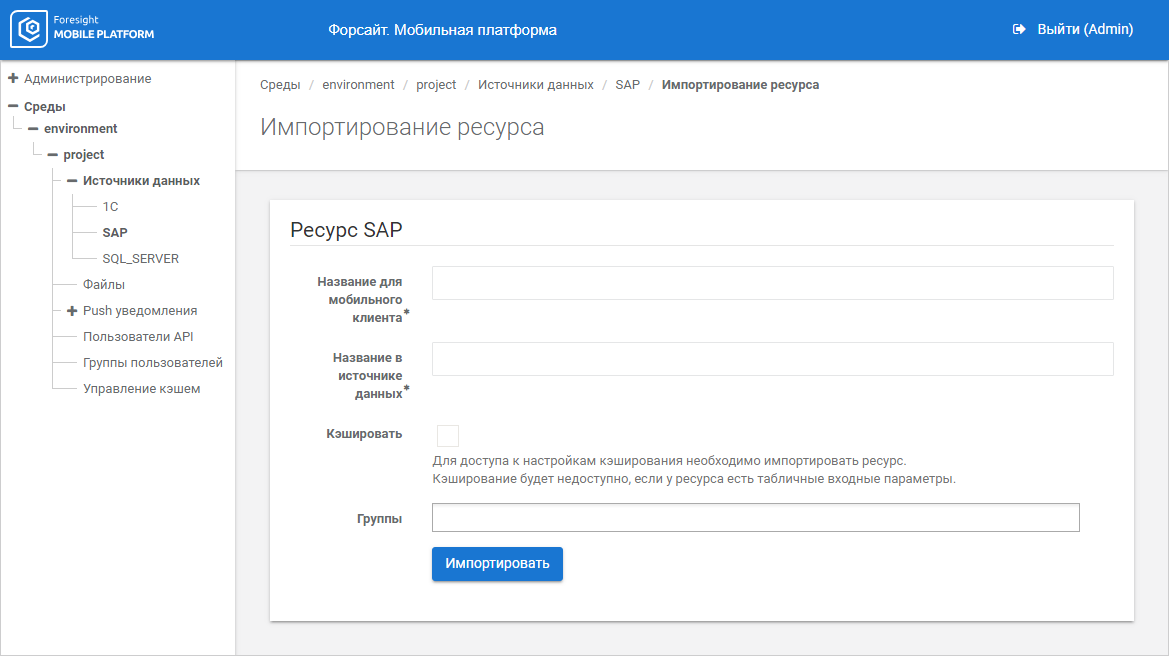Go to Источники данных breadcrumb

point(535,85)
